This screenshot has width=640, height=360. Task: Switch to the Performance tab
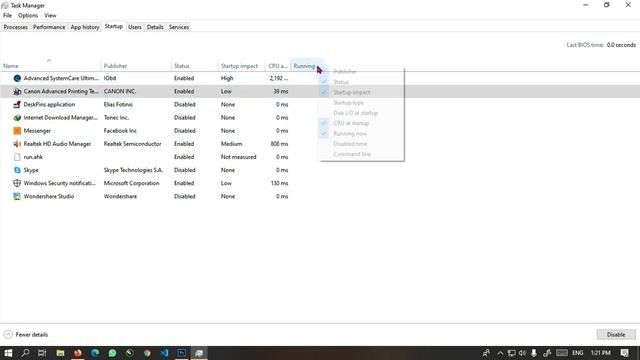tap(49, 27)
